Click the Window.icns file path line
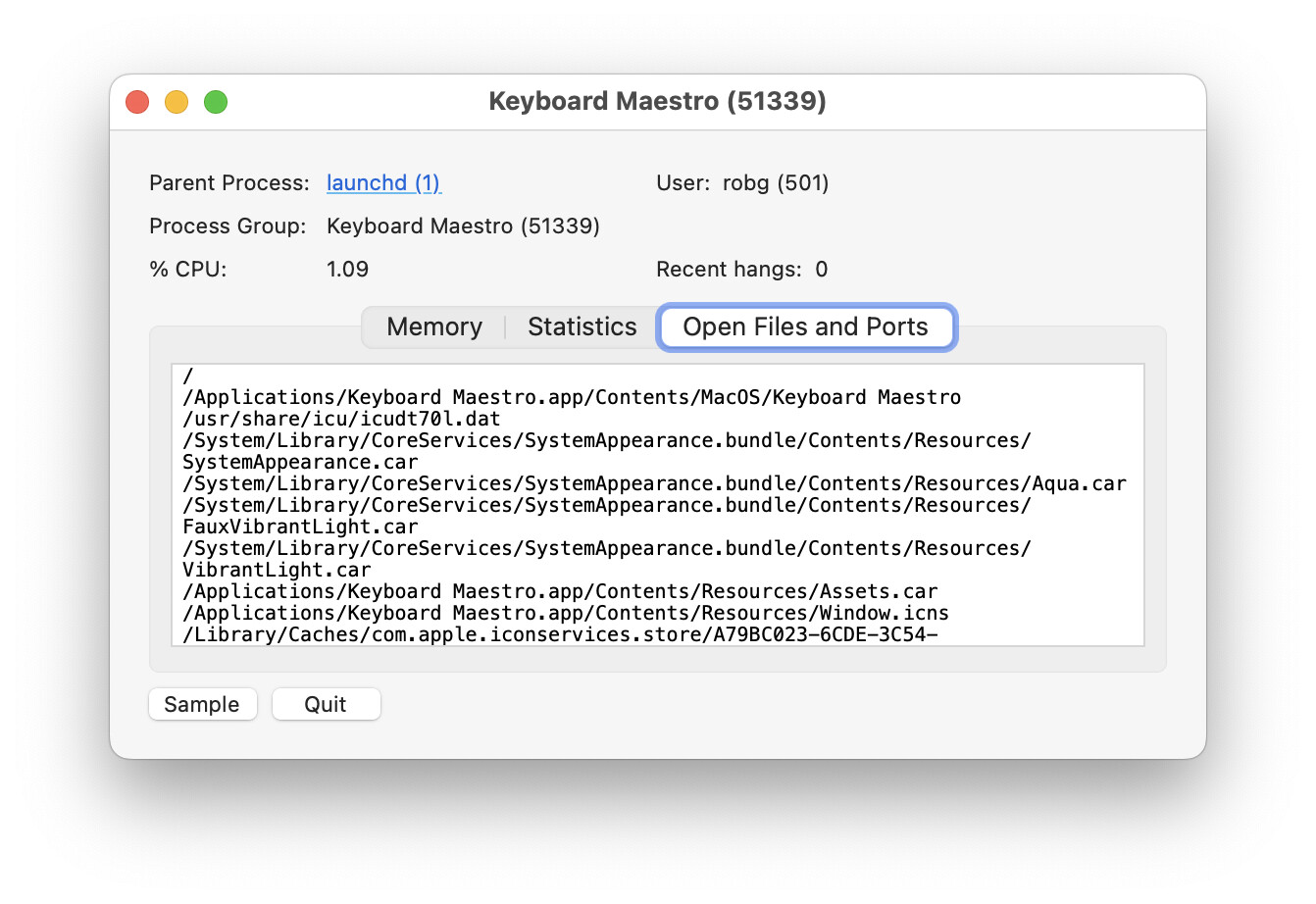1316x904 pixels. 566,613
